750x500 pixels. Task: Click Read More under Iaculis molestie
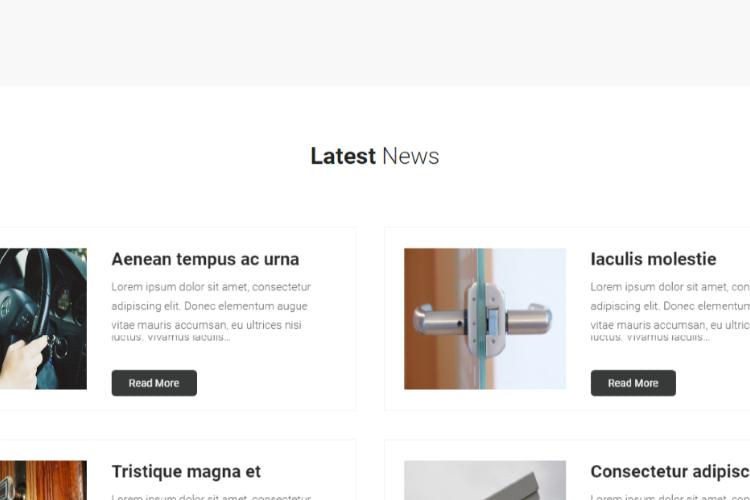(x=633, y=383)
